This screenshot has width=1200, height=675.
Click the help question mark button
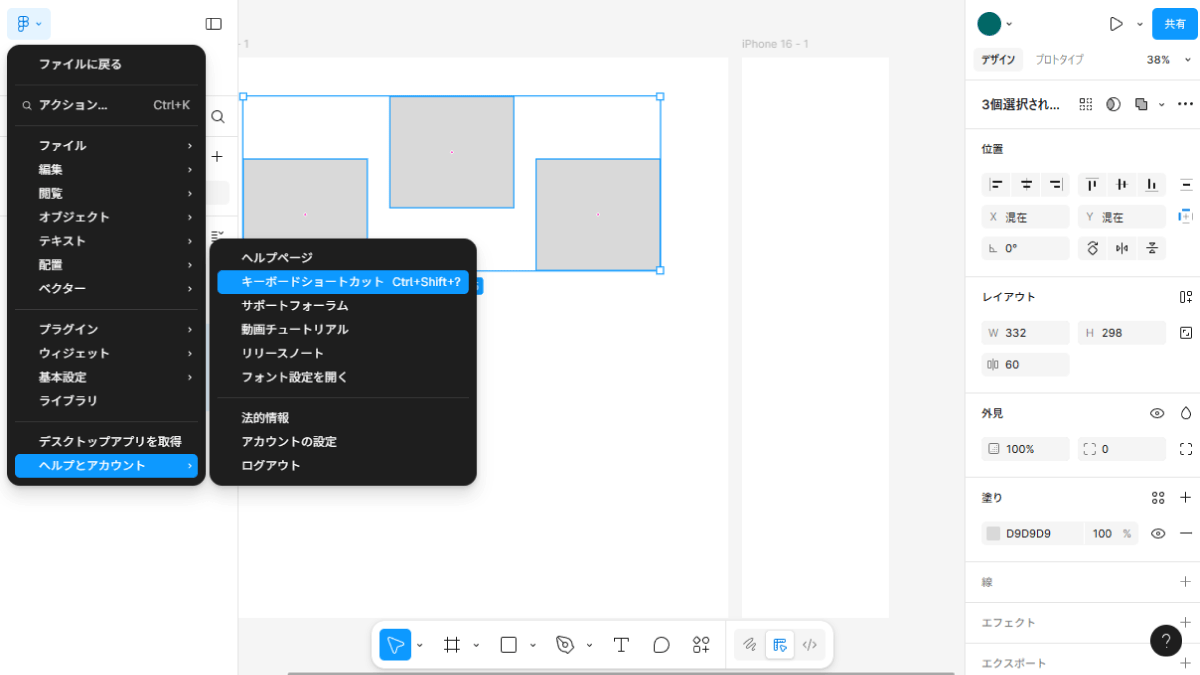[1165, 640]
